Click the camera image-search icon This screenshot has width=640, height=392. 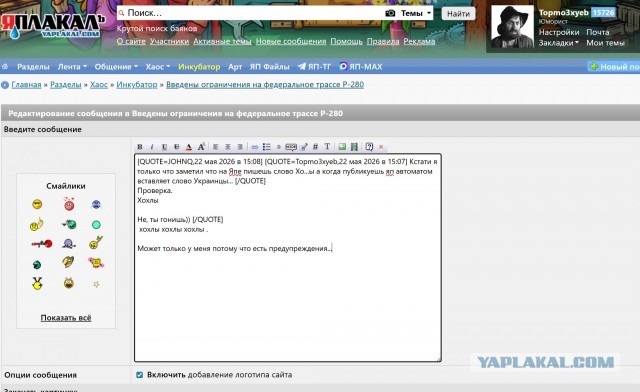point(390,13)
